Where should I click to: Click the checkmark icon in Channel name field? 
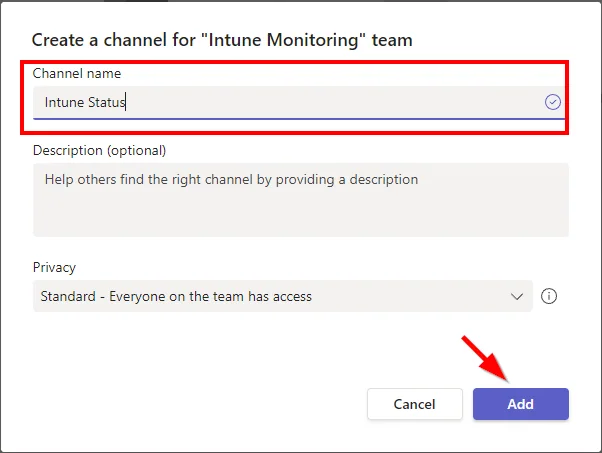(x=552, y=102)
